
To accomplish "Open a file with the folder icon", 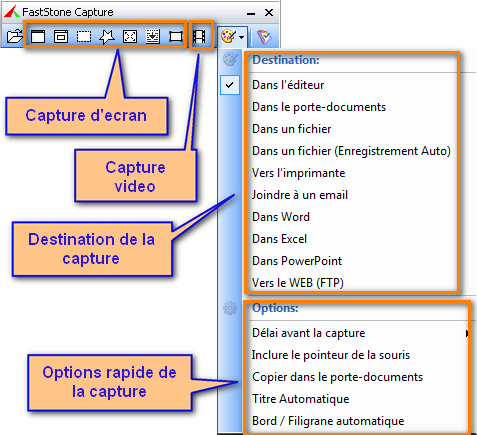I will click(14, 36).
